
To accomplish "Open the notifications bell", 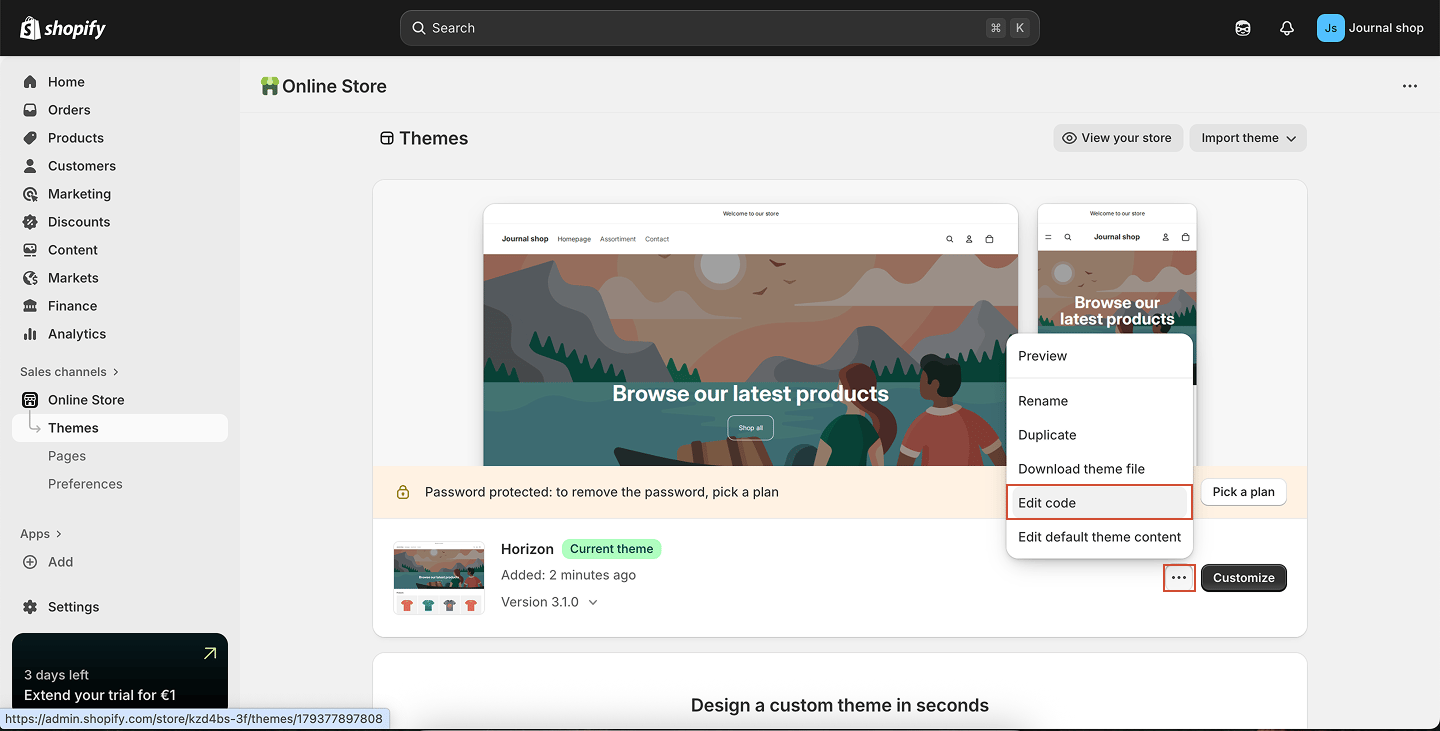I will (1287, 28).
